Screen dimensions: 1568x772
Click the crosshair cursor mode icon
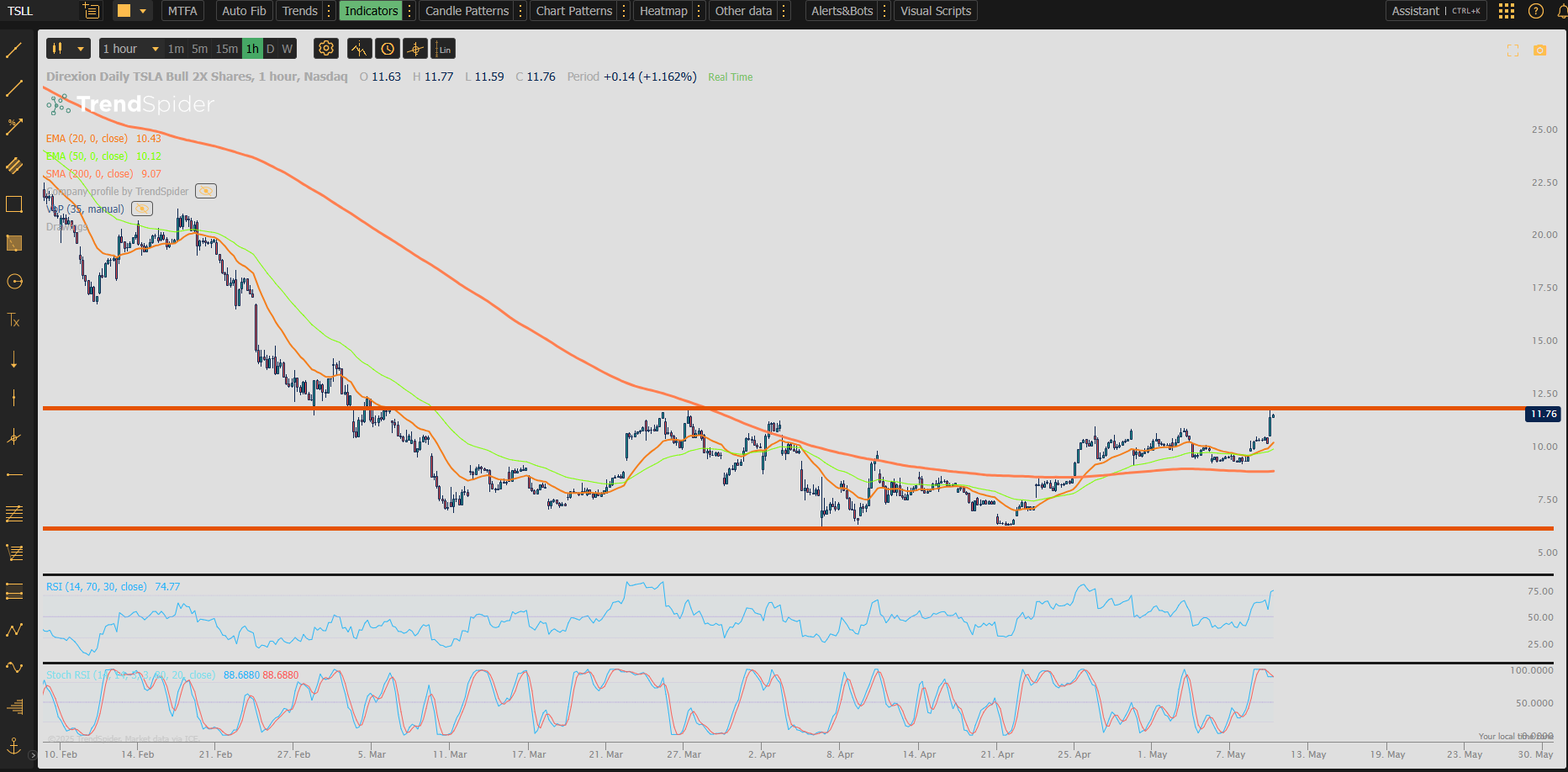(x=415, y=49)
